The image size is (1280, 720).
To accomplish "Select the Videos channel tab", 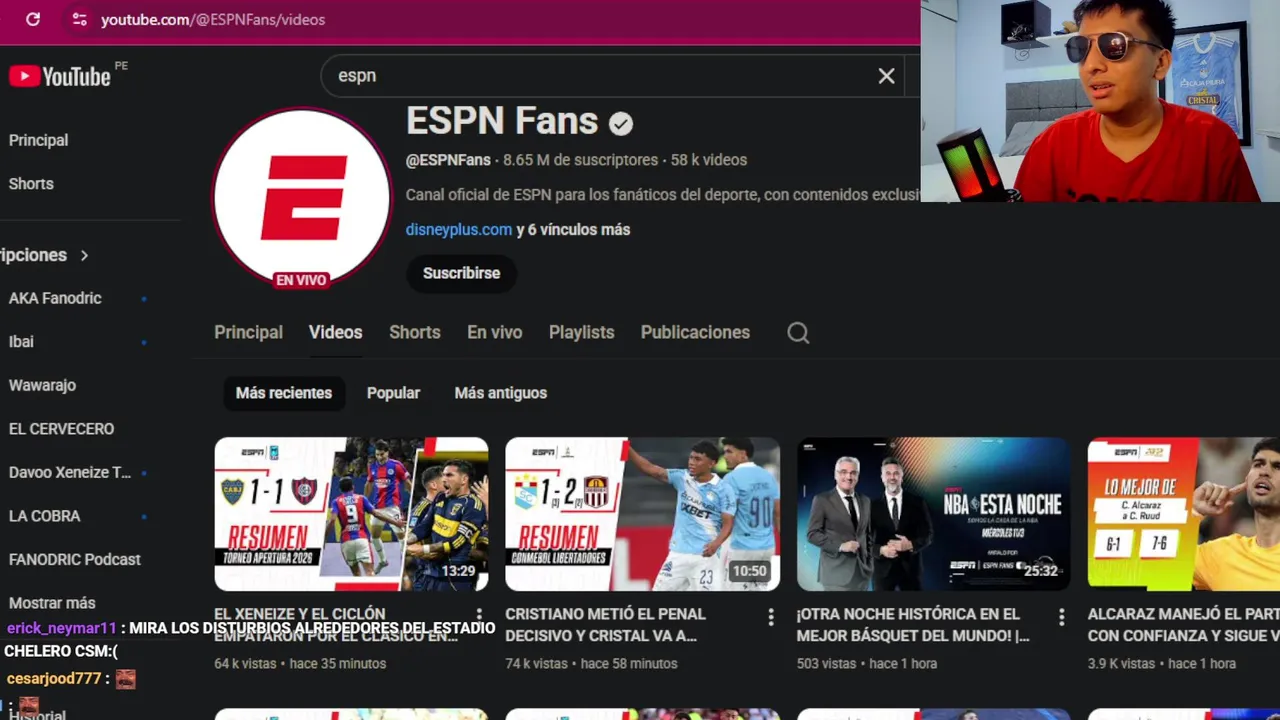I will coord(335,332).
